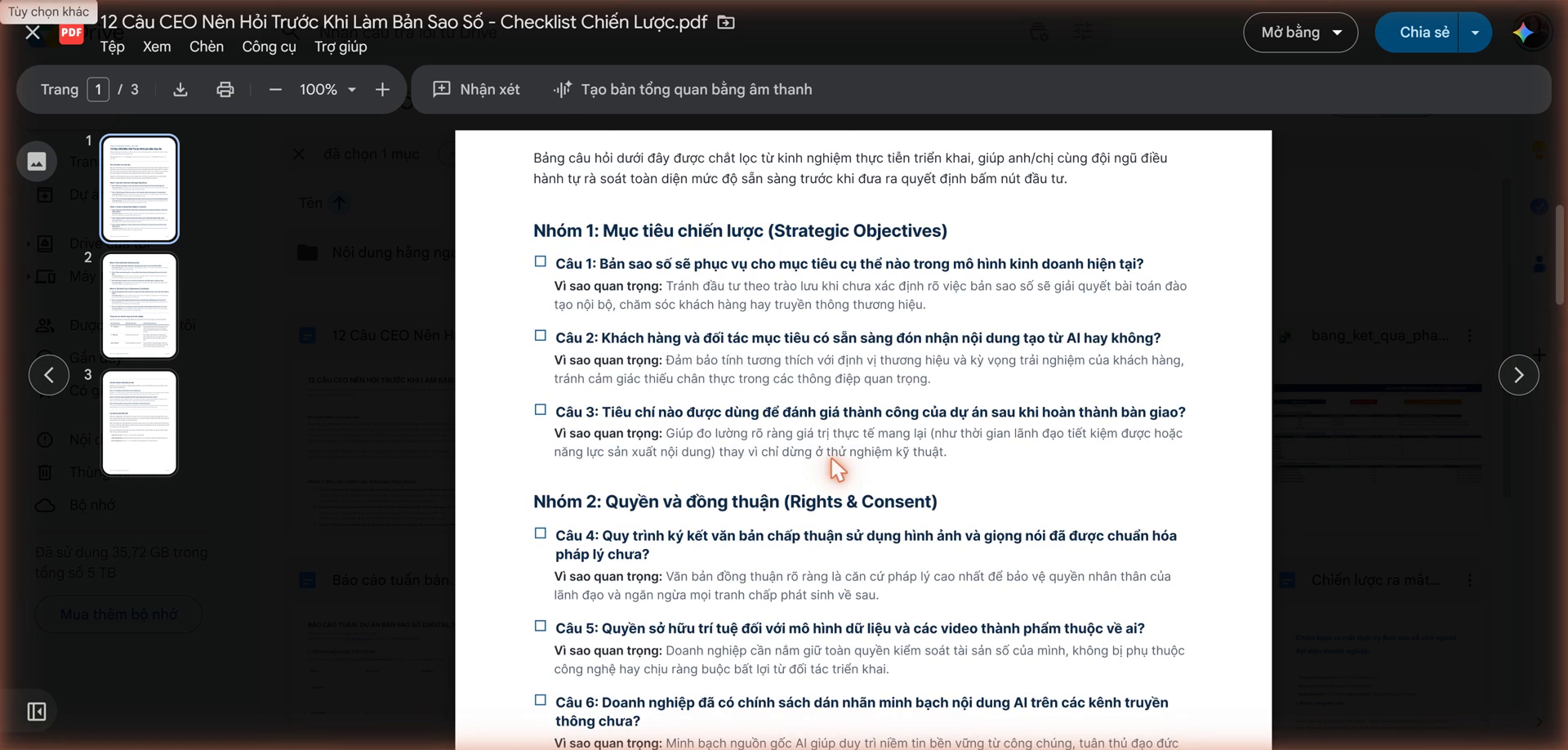Image resolution: width=1568 pixels, height=750 pixels.
Task: Click the red PDF file type icon
Action: pos(71,33)
